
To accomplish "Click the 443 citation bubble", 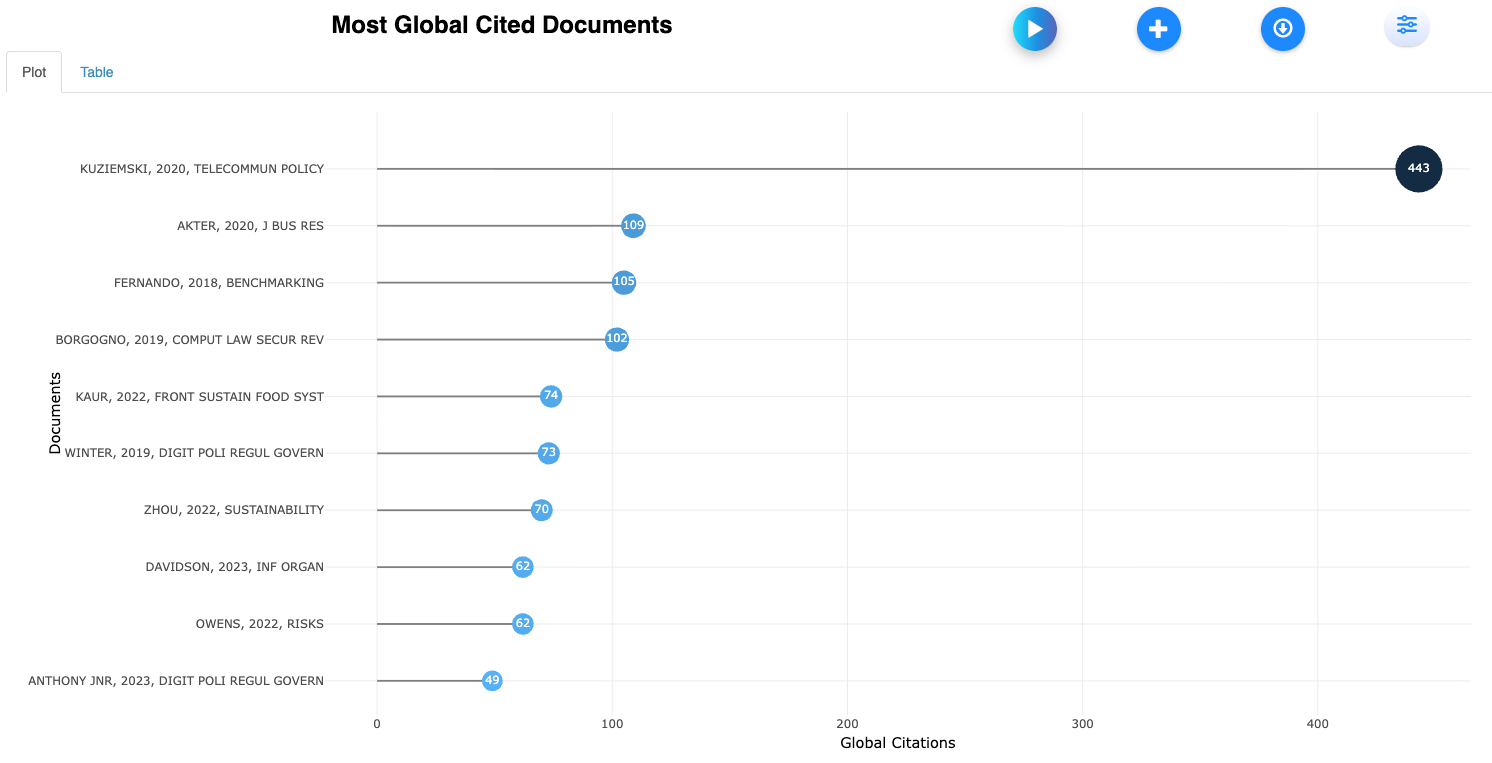I will [1418, 169].
